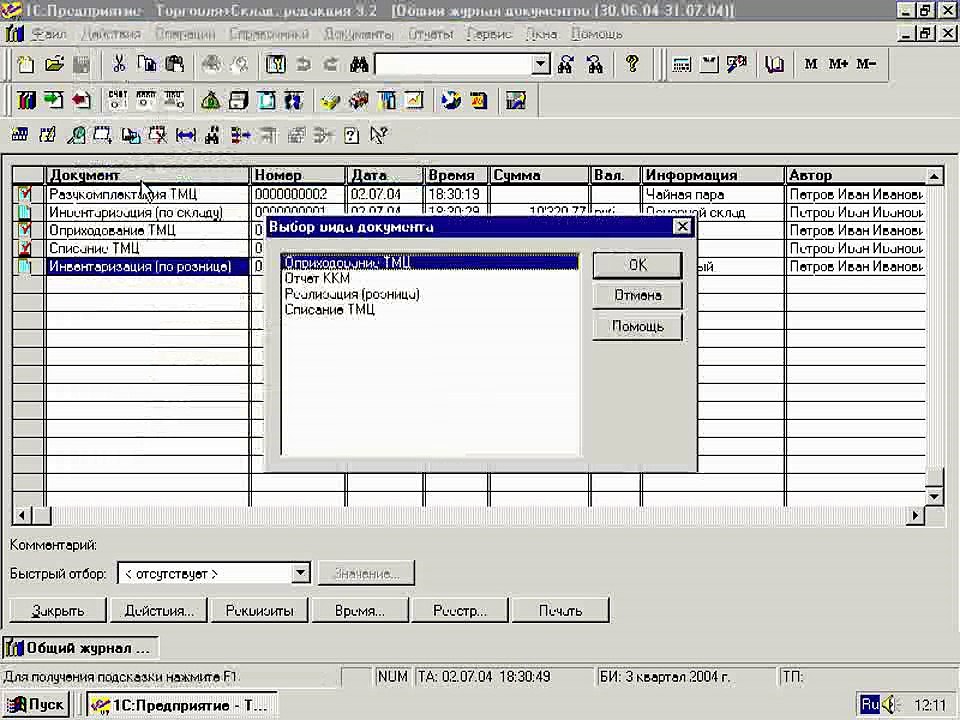Click the magnifier view icon in journal toolbar
960x720 pixels.
click(76, 135)
